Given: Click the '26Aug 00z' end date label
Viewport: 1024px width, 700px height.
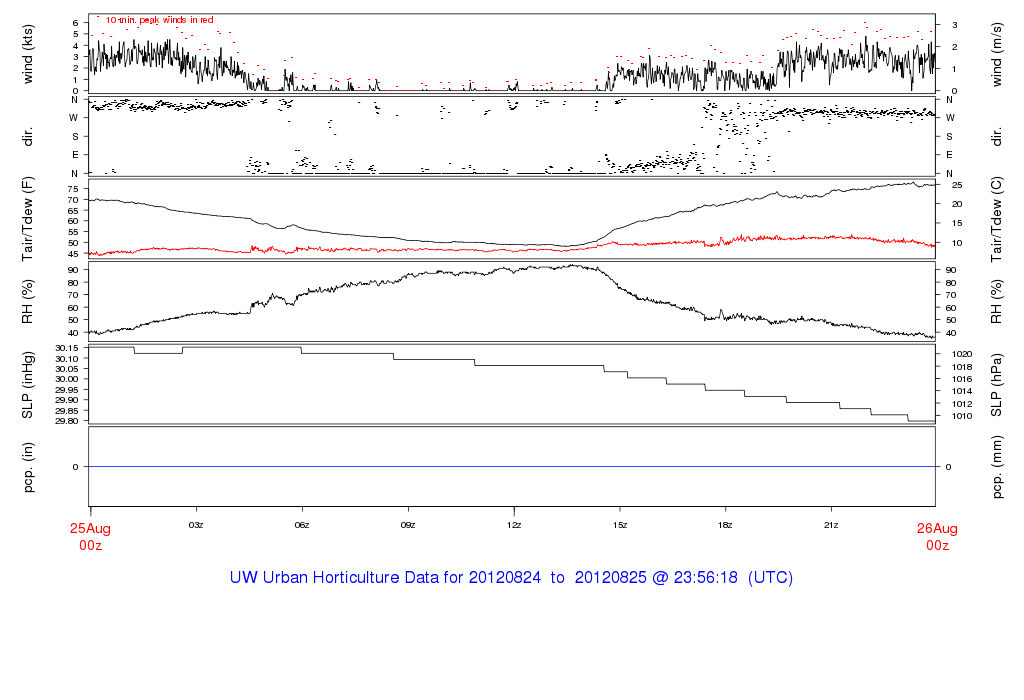Looking at the screenshot, I should pyautogui.click(x=937, y=537).
